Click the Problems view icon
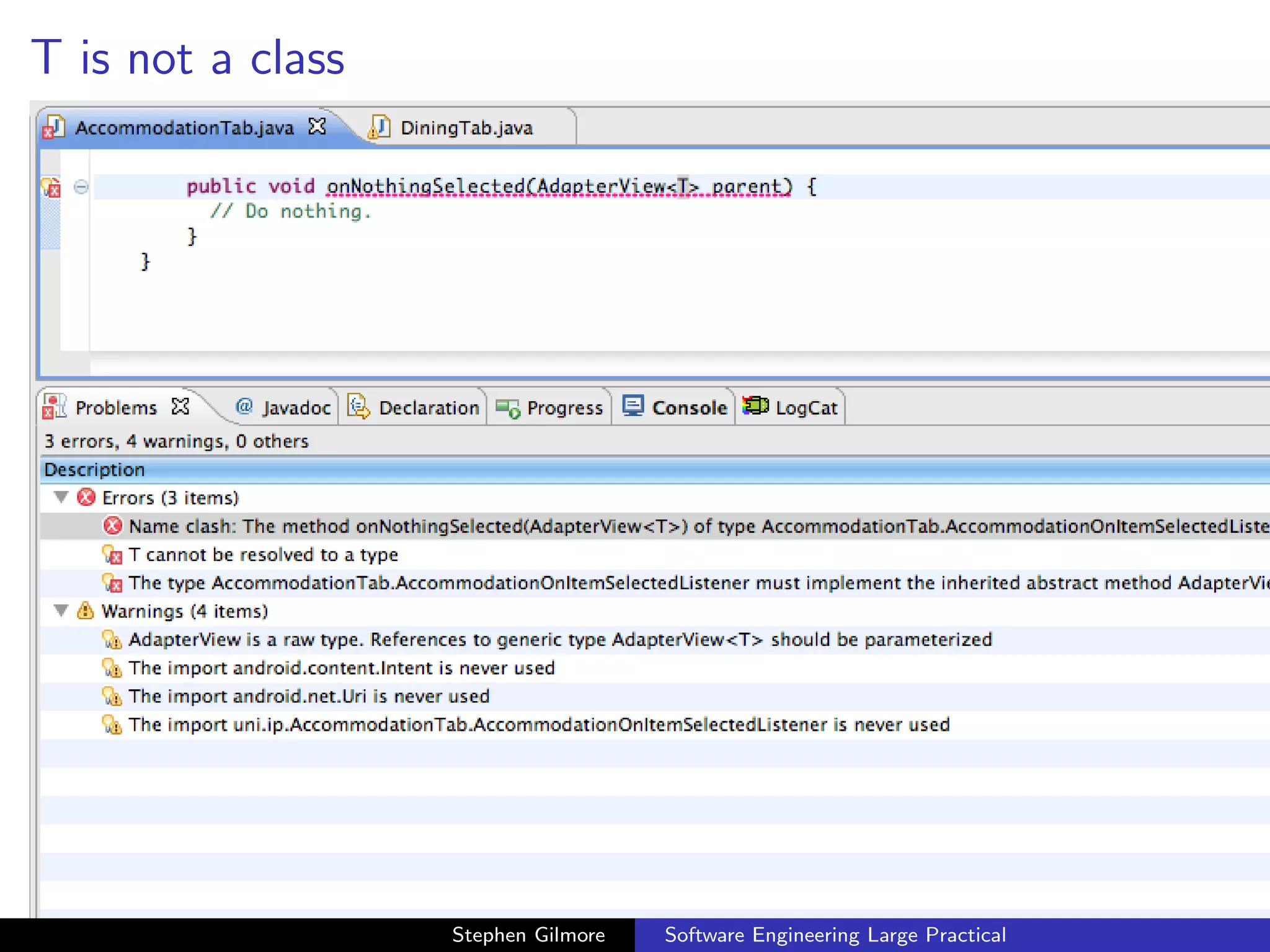The image size is (1270, 952). [x=55, y=407]
